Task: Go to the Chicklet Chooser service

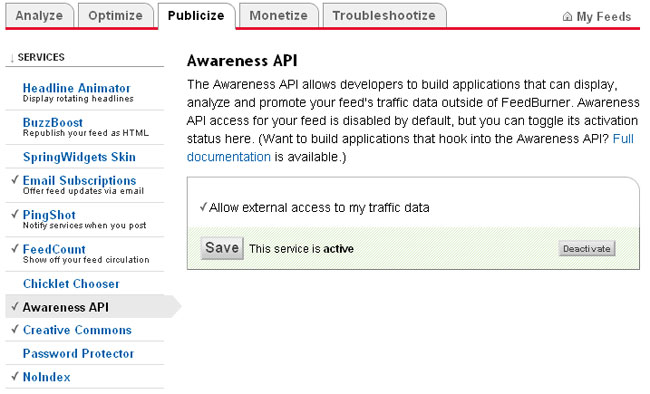Action: click(x=71, y=284)
